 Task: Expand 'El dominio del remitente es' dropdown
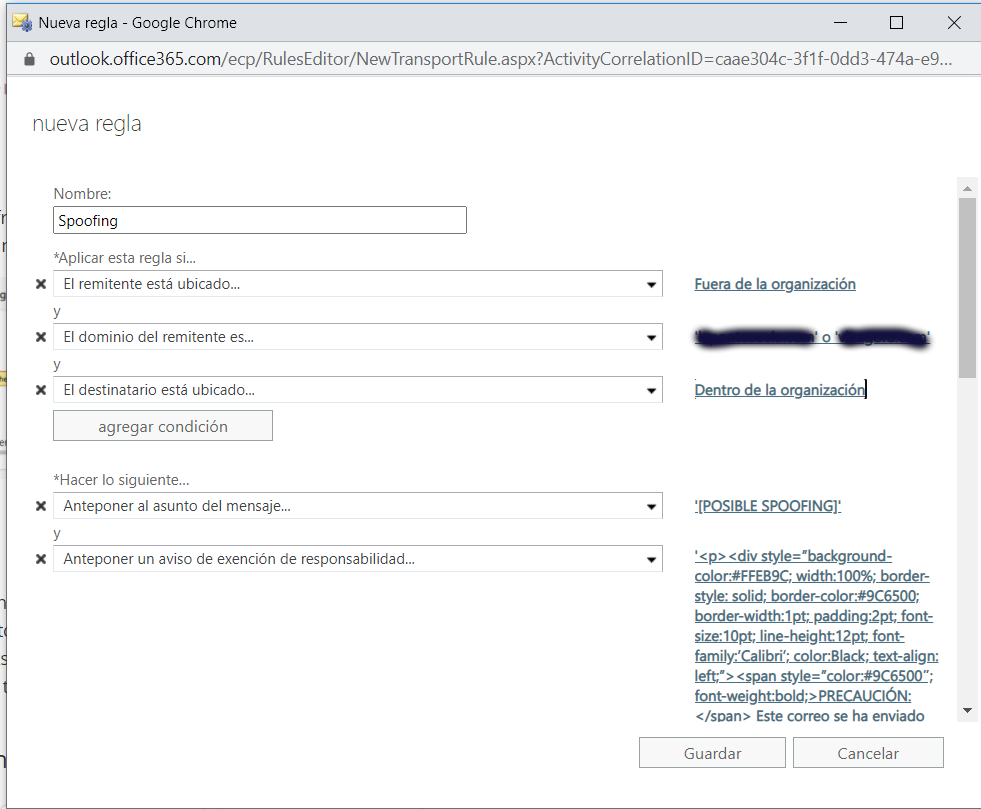click(651, 337)
